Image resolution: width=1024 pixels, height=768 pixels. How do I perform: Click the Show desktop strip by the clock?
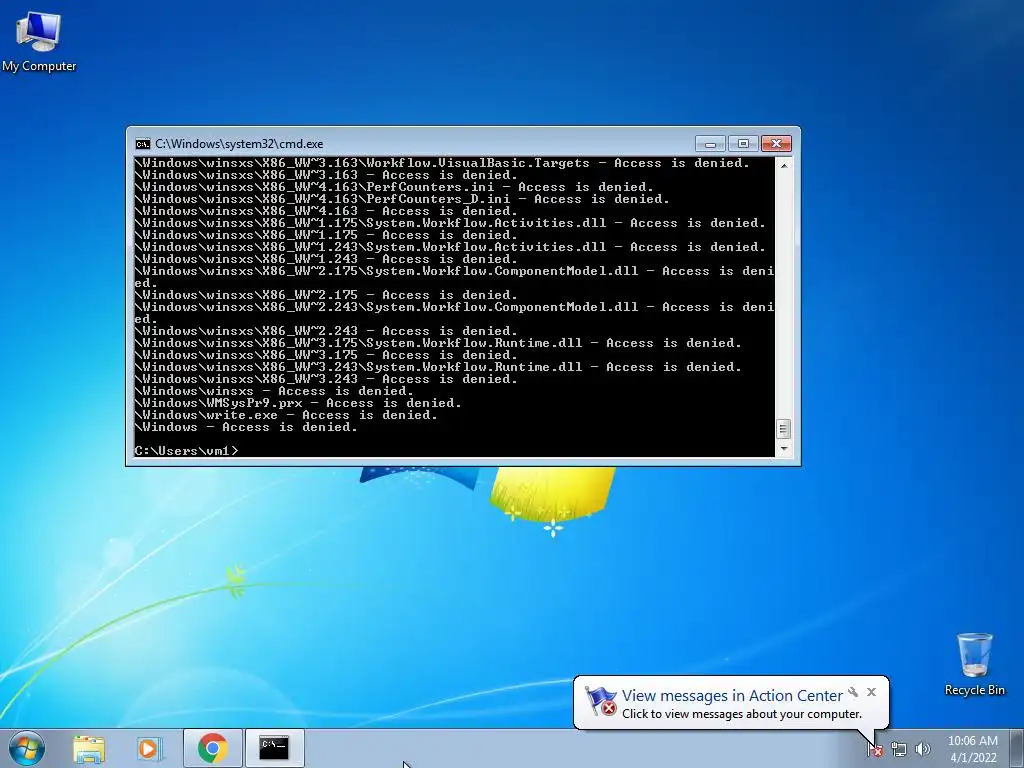click(x=1017, y=748)
